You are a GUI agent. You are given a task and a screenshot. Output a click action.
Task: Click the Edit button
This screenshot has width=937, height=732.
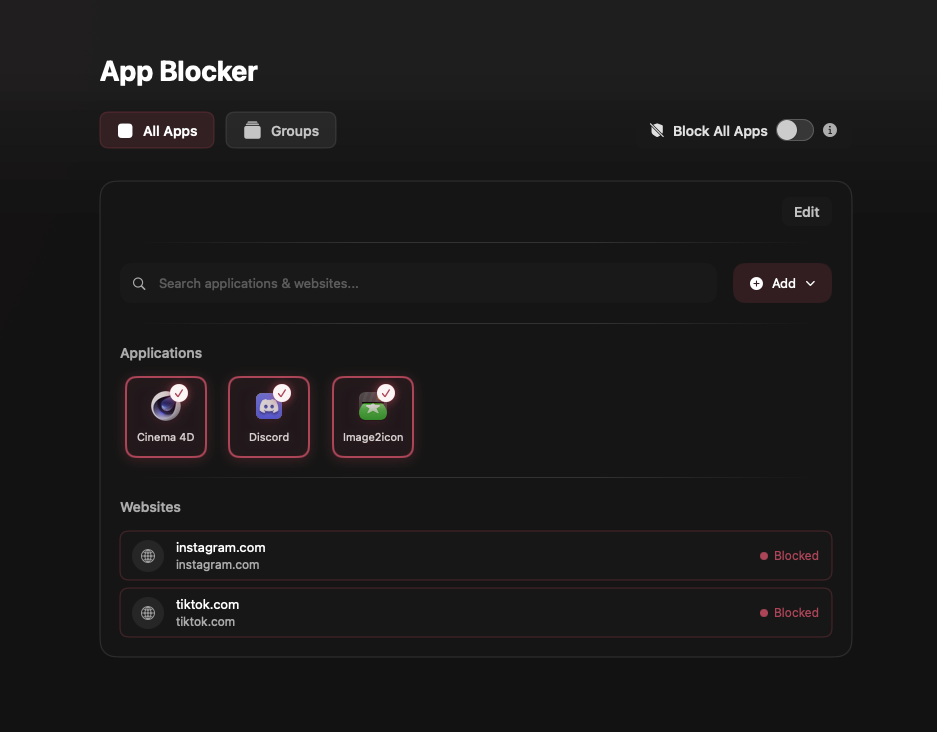click(806, 212)
